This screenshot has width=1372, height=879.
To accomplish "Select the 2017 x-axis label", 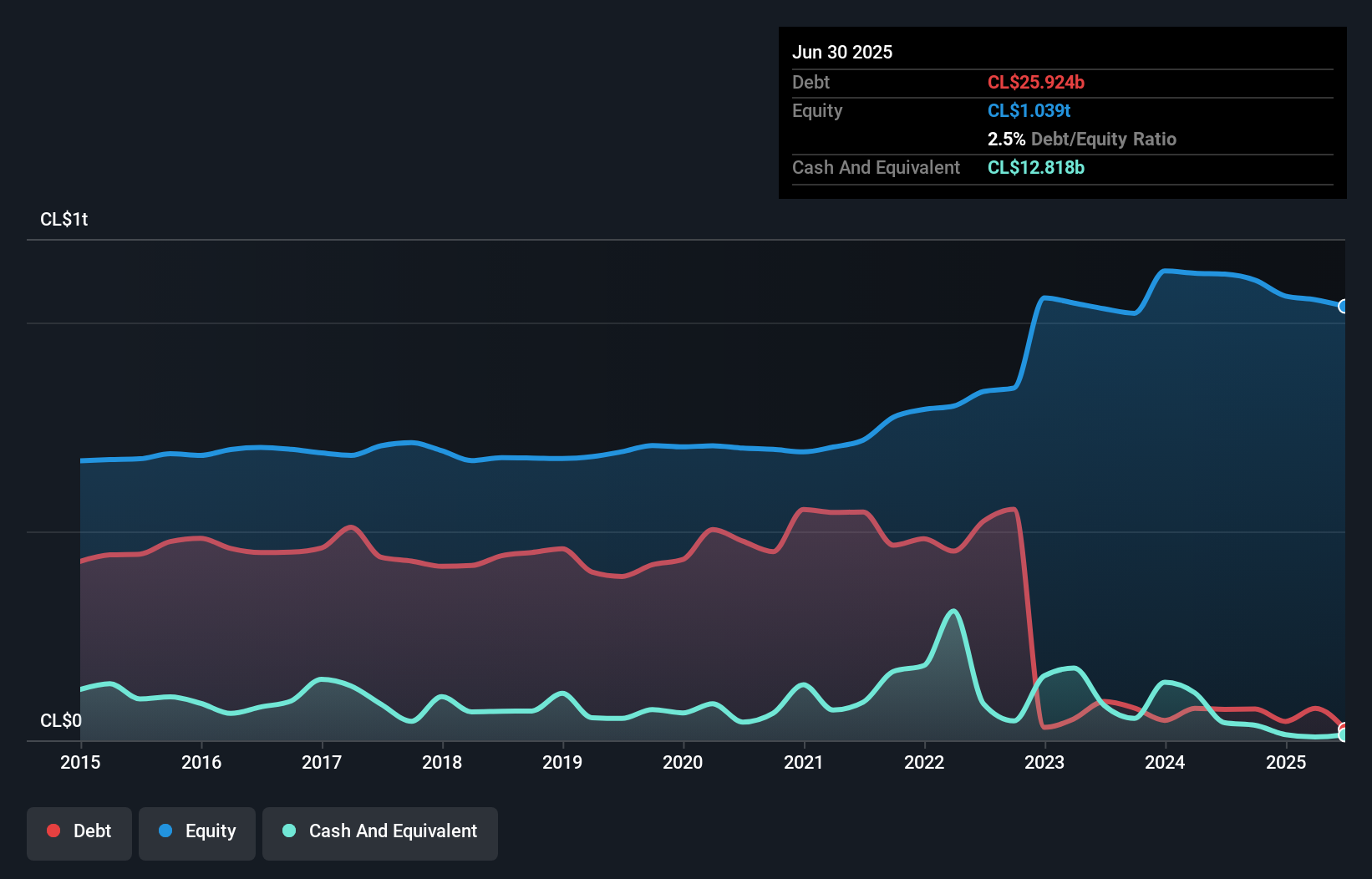I will pyautogui.click(x=322, y=762).
